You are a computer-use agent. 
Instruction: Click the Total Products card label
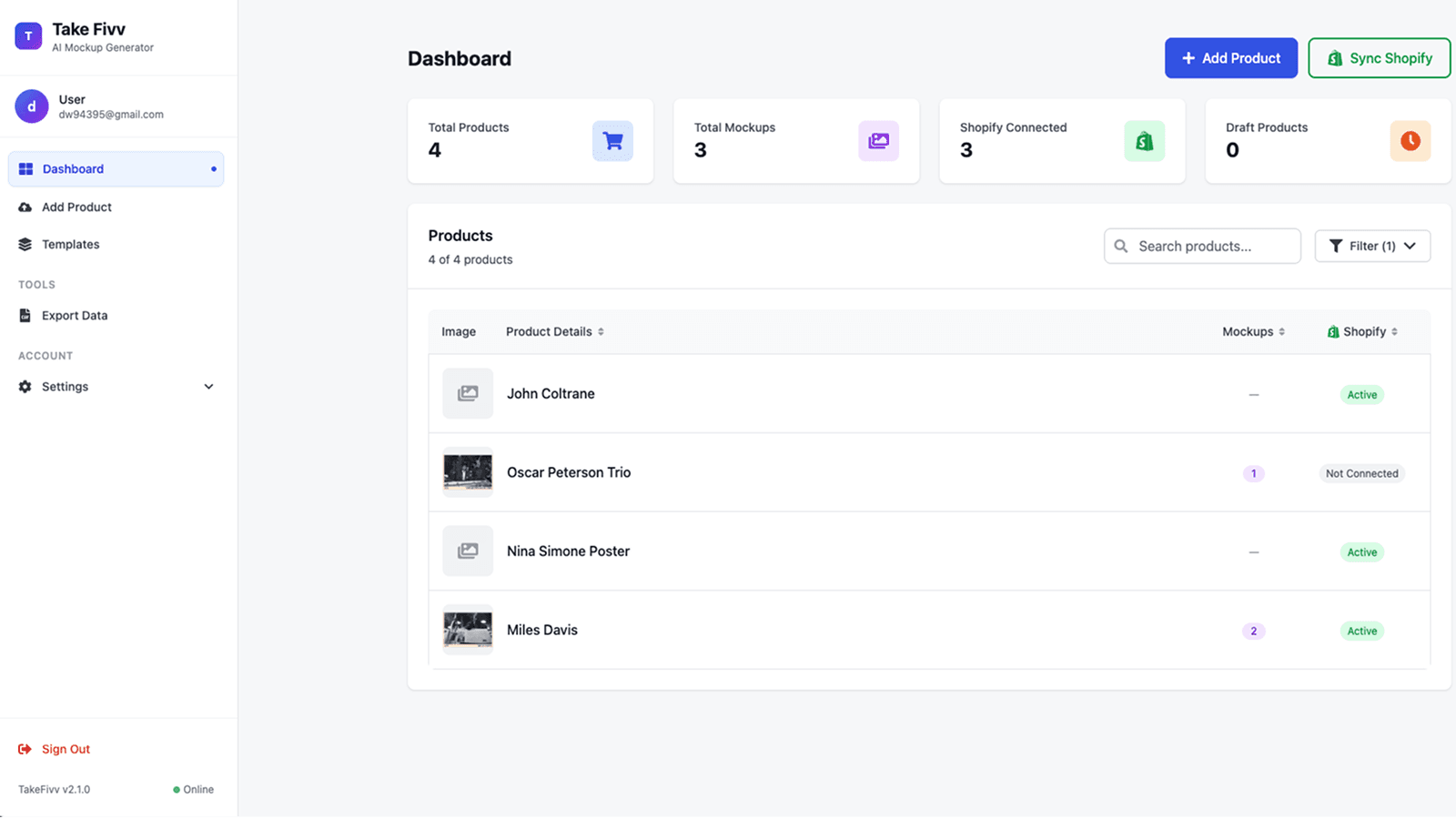pos(469,127)
